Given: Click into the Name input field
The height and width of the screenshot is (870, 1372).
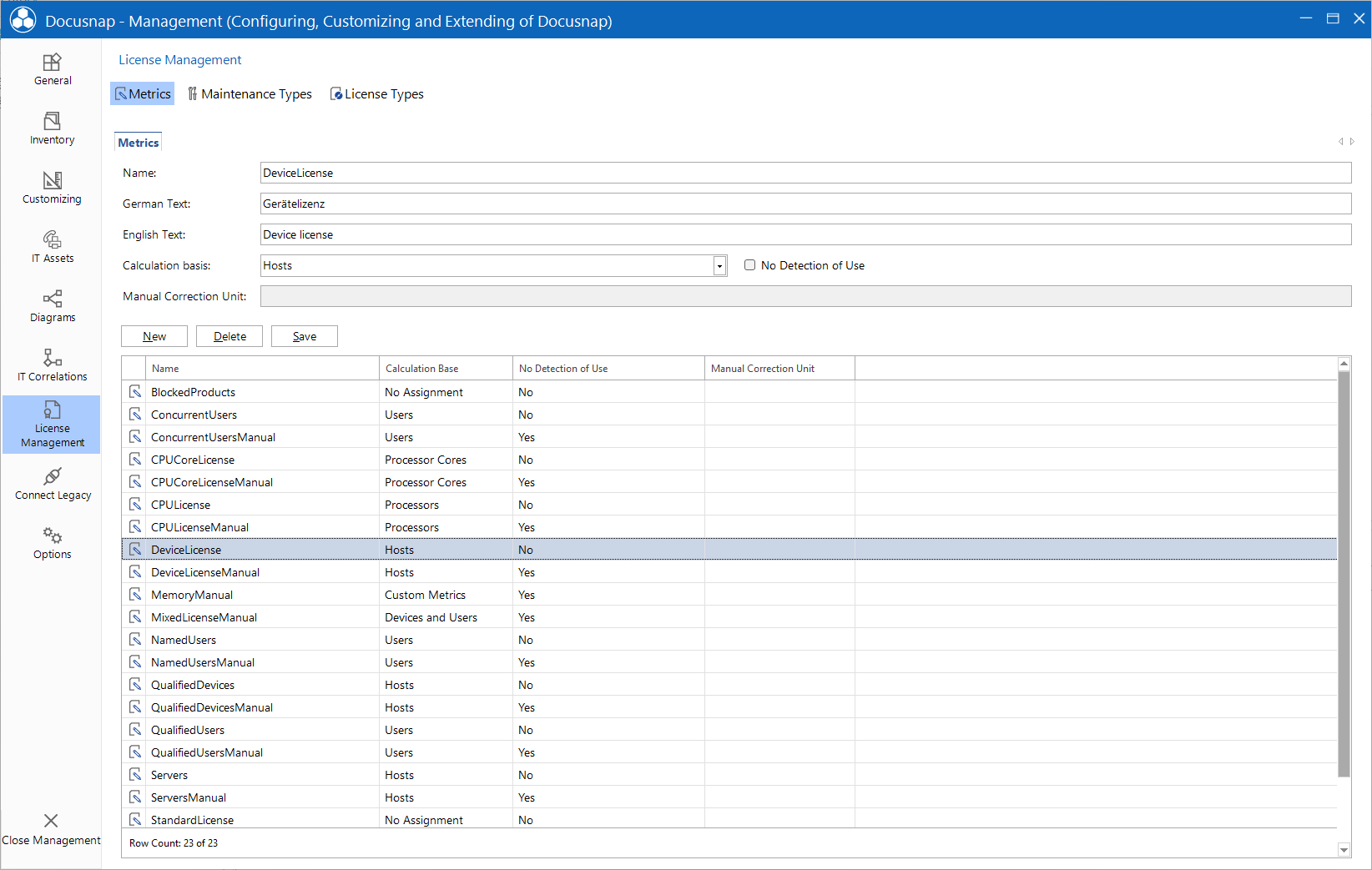Looking at the screenshot, I should coord(805,173).
